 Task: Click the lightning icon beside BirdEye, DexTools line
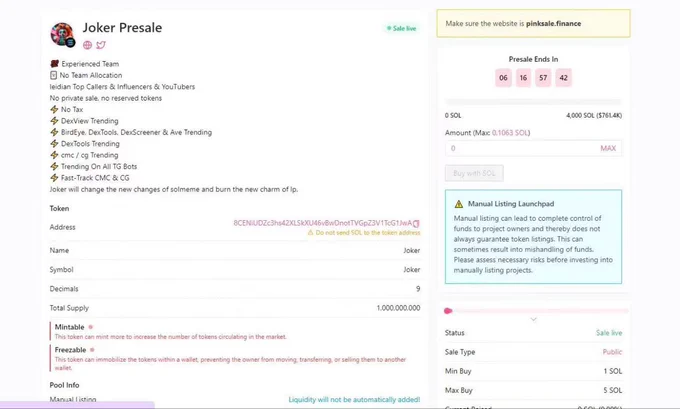[x=54, y=132]
